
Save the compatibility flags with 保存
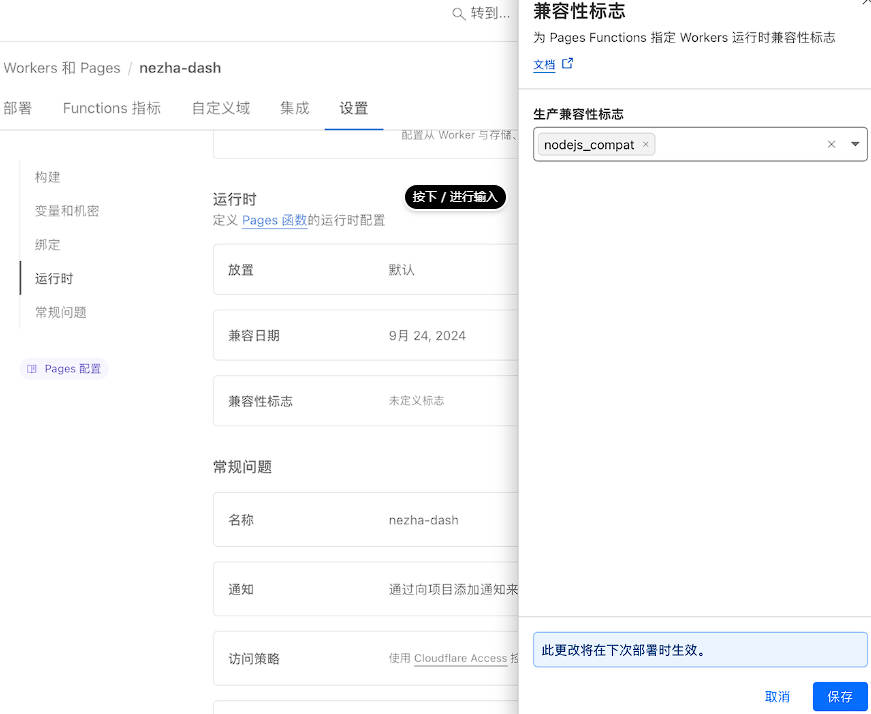[840, 696]
